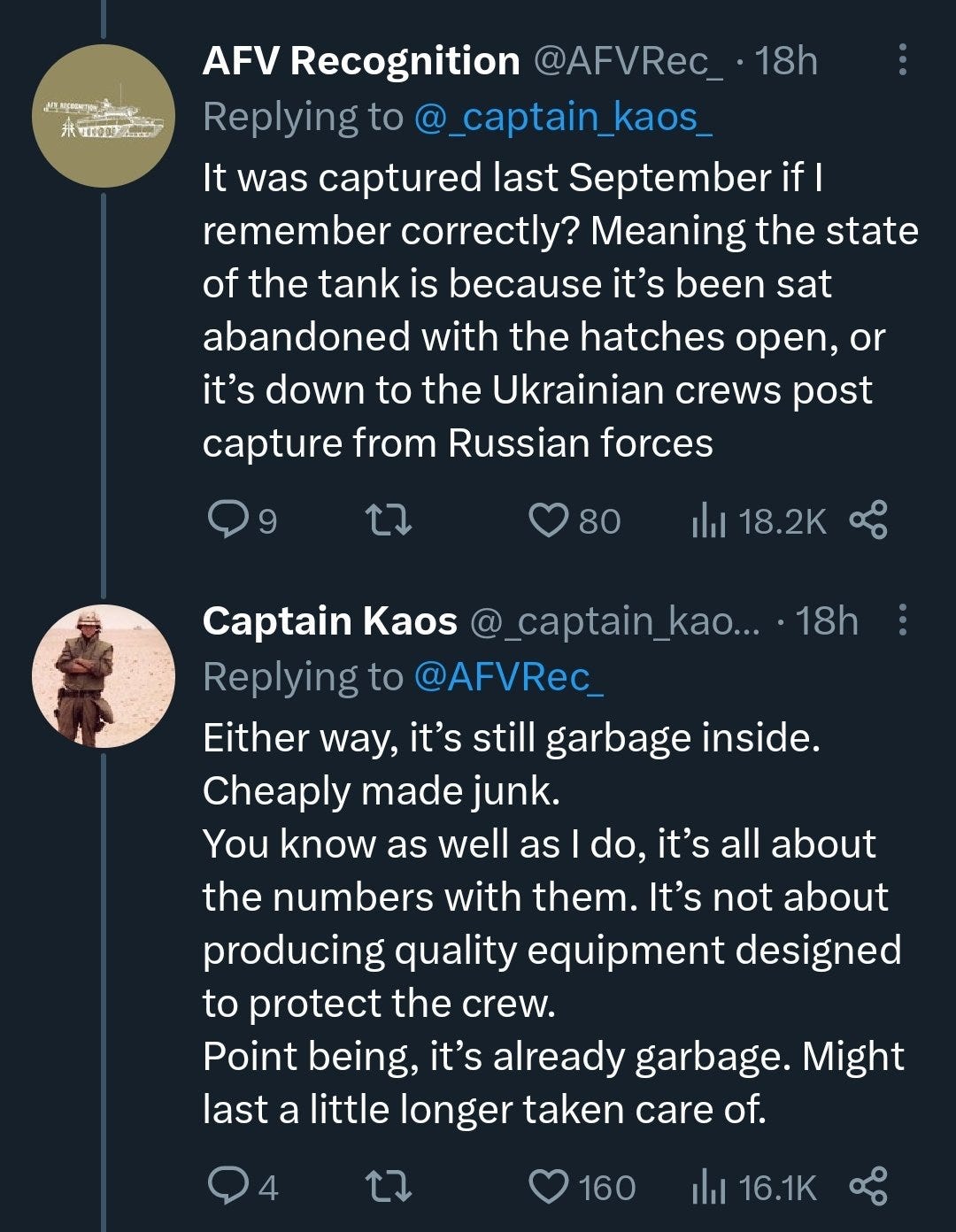Open the @AFVRec_ mention link
Image resolution: width=956 pixels, height=1232 pixels.
[x=508, y=677]
